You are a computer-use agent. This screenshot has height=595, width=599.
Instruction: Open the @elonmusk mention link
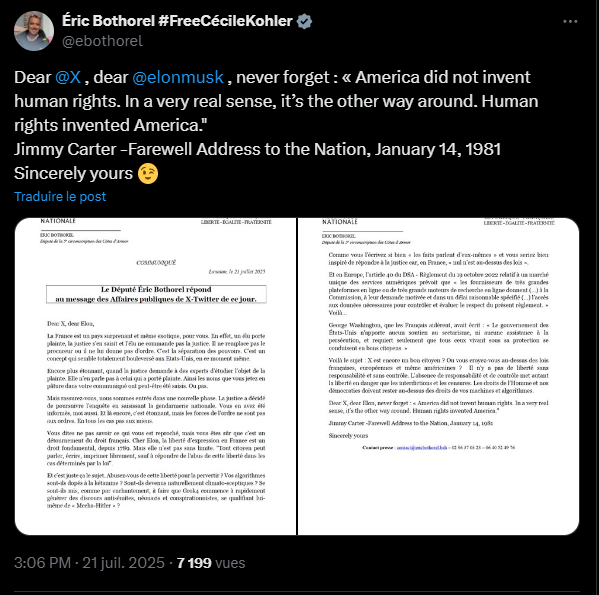(178, 77)
